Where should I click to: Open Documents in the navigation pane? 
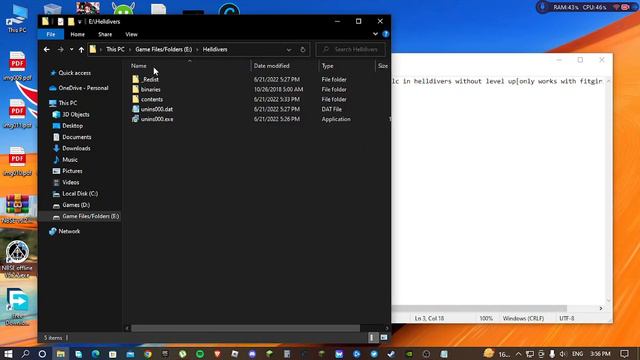77,137
